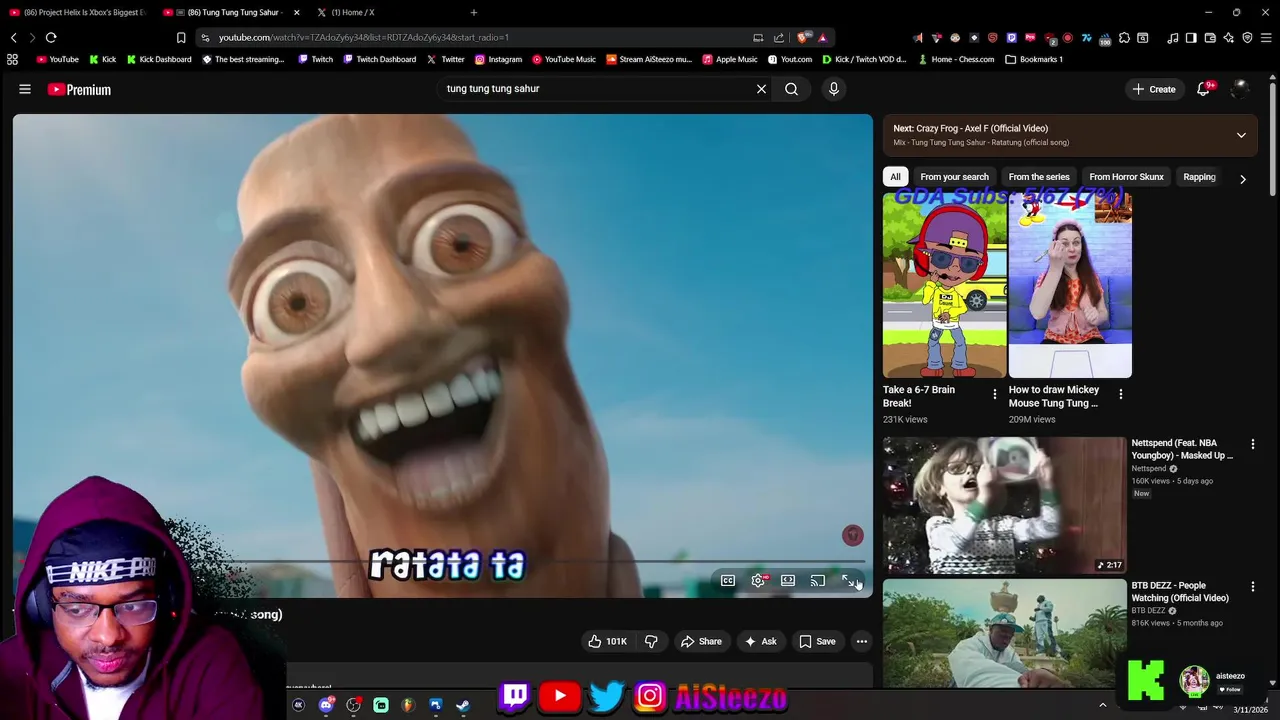Dislike the video
The width and height of the screenshot is (1280, 720).
click(651, 641)
